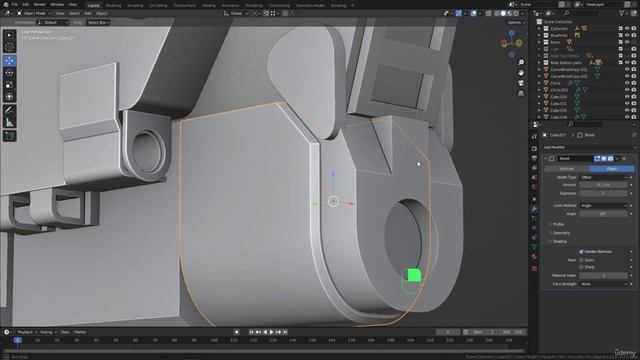Open the Width Type Offset dropdown
640x360 pixels.
pos(604,178)
